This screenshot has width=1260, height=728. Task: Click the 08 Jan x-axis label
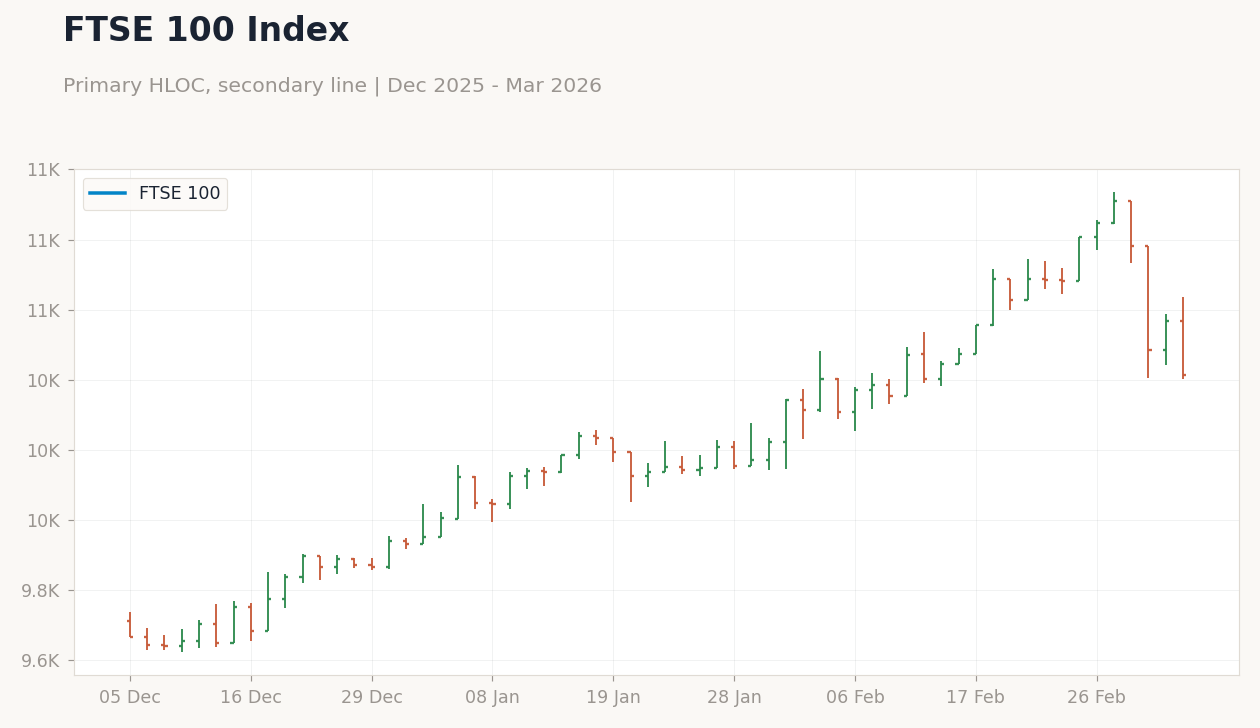[x=492, y=697]
